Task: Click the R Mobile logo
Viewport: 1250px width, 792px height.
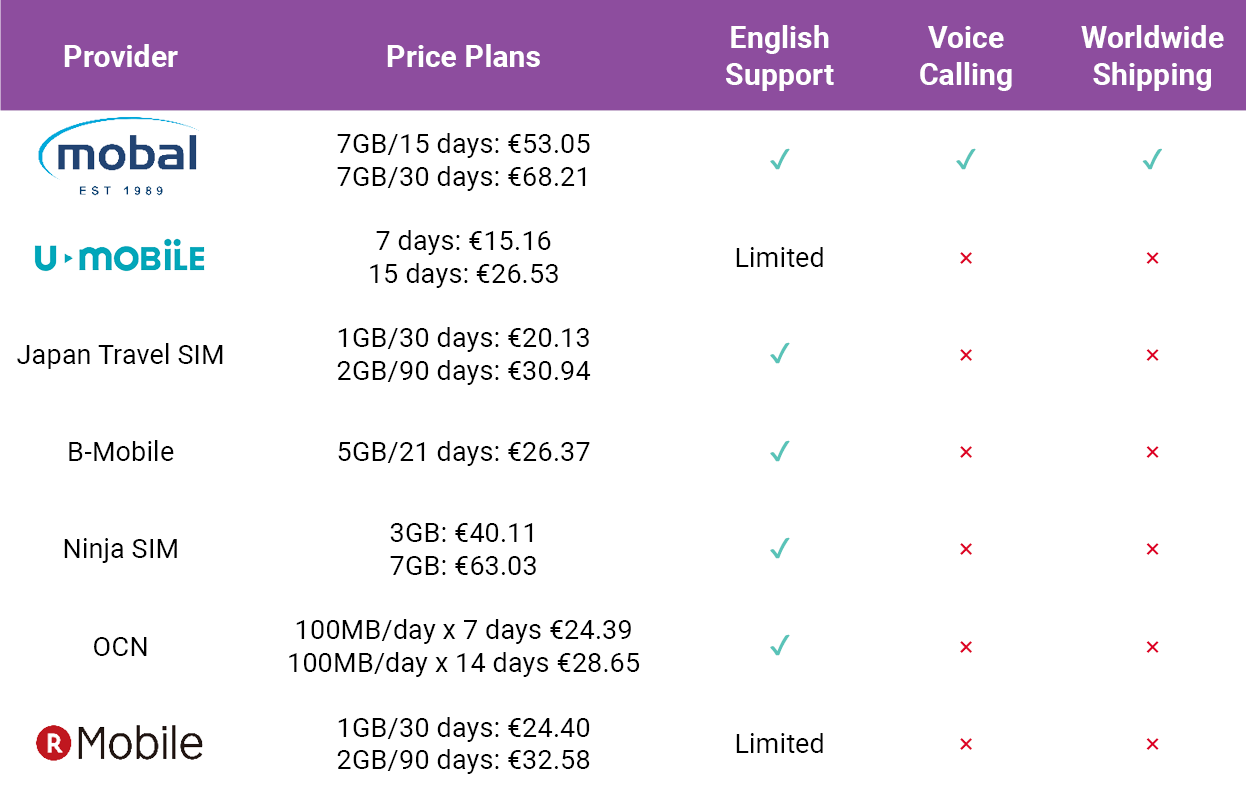Action: point(119,744)
